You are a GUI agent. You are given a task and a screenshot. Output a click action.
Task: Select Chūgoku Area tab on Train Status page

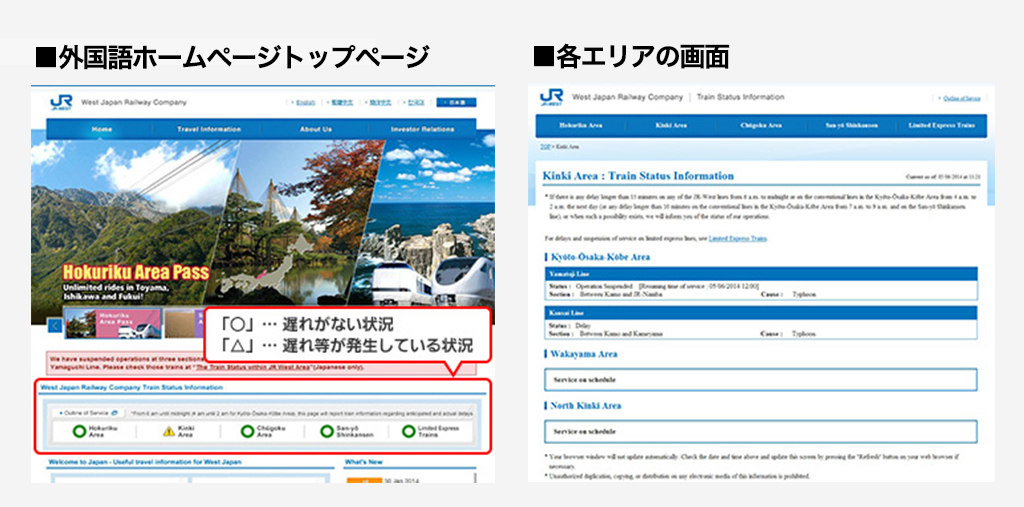click(x=761, y=125)
